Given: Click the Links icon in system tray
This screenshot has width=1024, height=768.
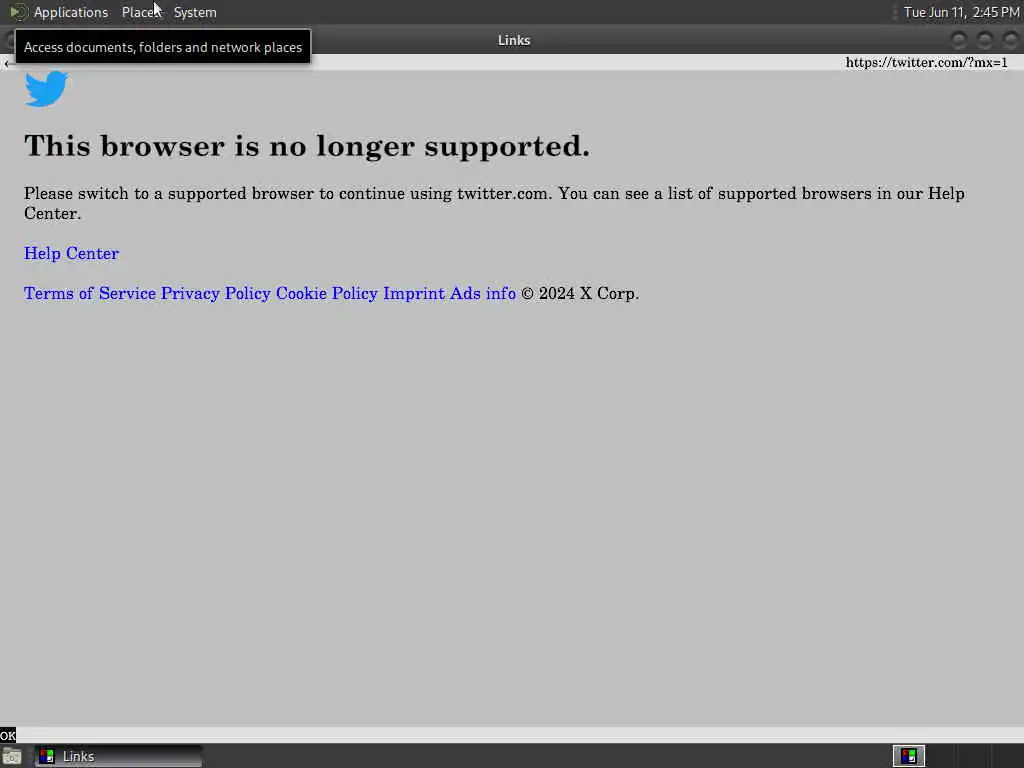Looking at the screenshot, I should click(908, 756).
